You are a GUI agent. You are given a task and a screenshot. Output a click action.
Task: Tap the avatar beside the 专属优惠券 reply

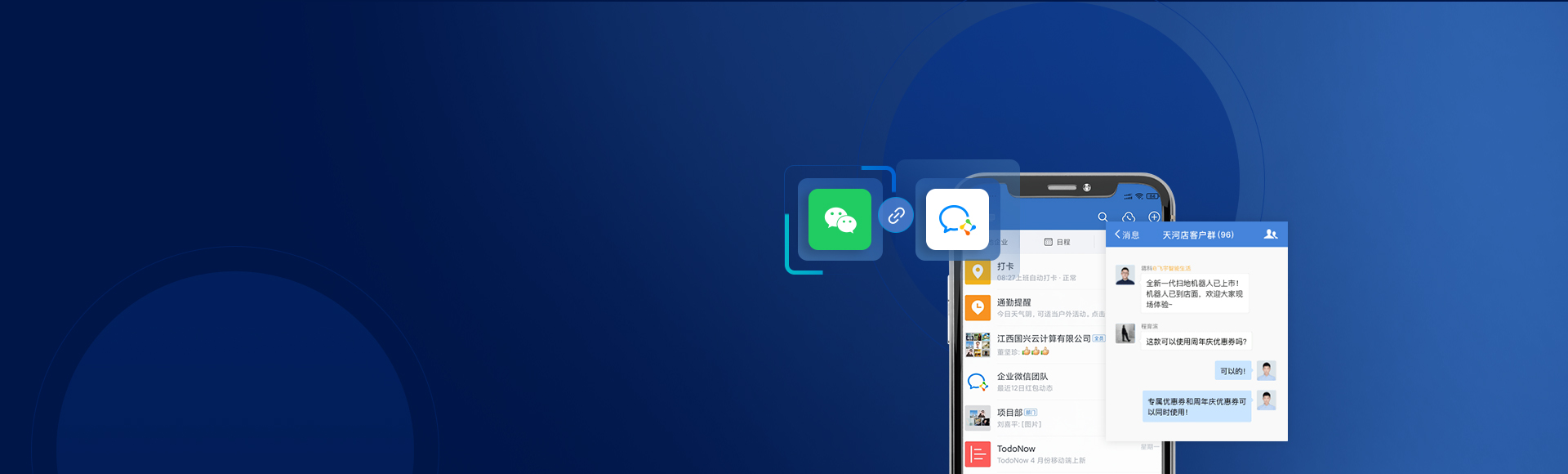click(1266, 400)
